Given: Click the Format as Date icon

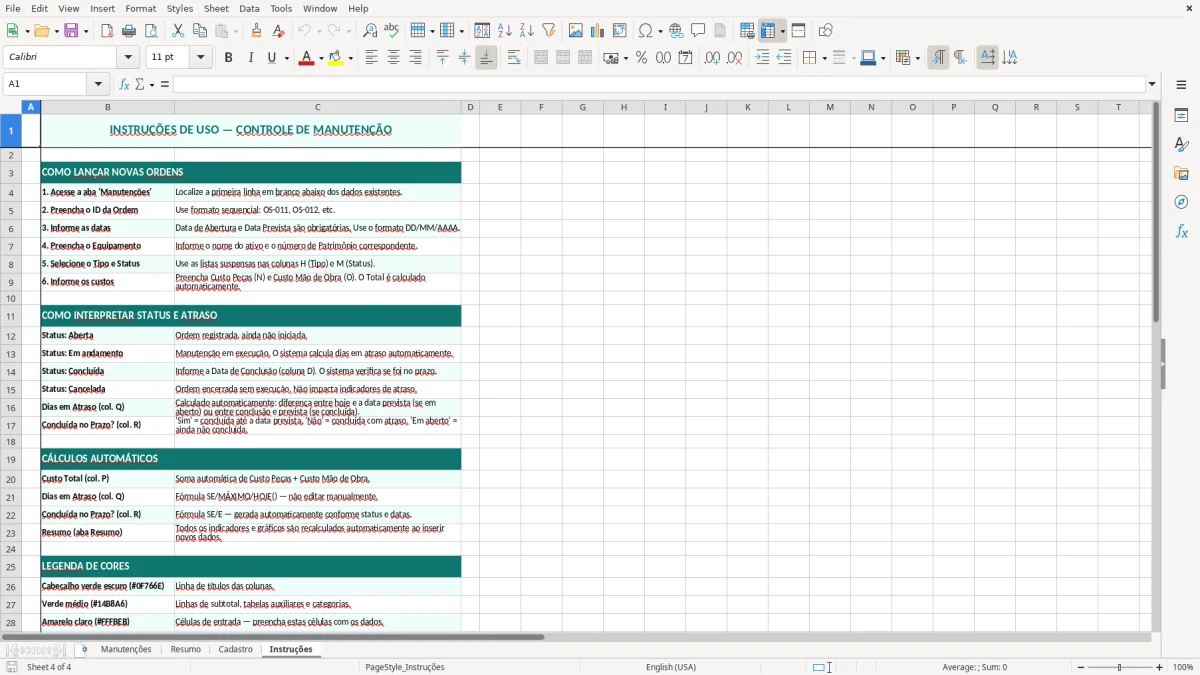Looking at the screenshot, I should point(686,58).
